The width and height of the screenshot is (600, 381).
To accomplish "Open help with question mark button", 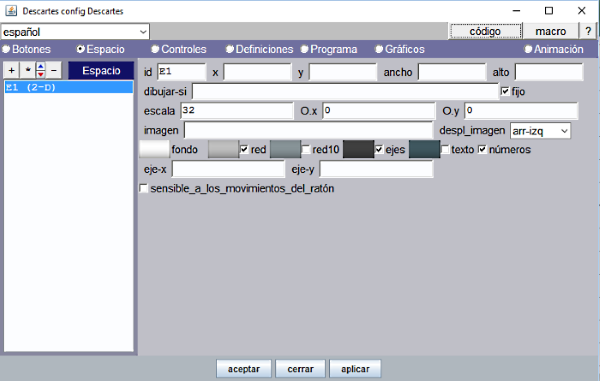I will click(x=588, y=31).
